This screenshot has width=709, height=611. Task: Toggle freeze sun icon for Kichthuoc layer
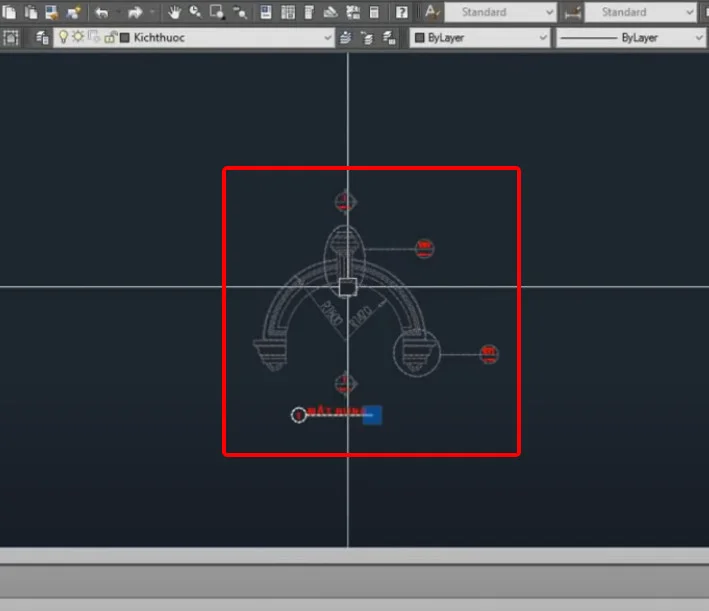(x=78, y=36)
